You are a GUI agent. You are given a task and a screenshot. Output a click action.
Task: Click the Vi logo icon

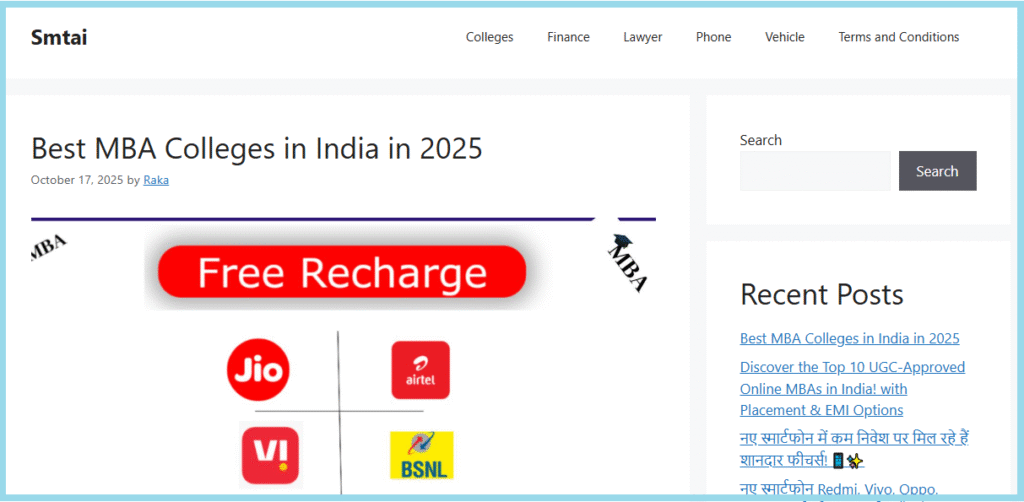[x=271, y=455]
